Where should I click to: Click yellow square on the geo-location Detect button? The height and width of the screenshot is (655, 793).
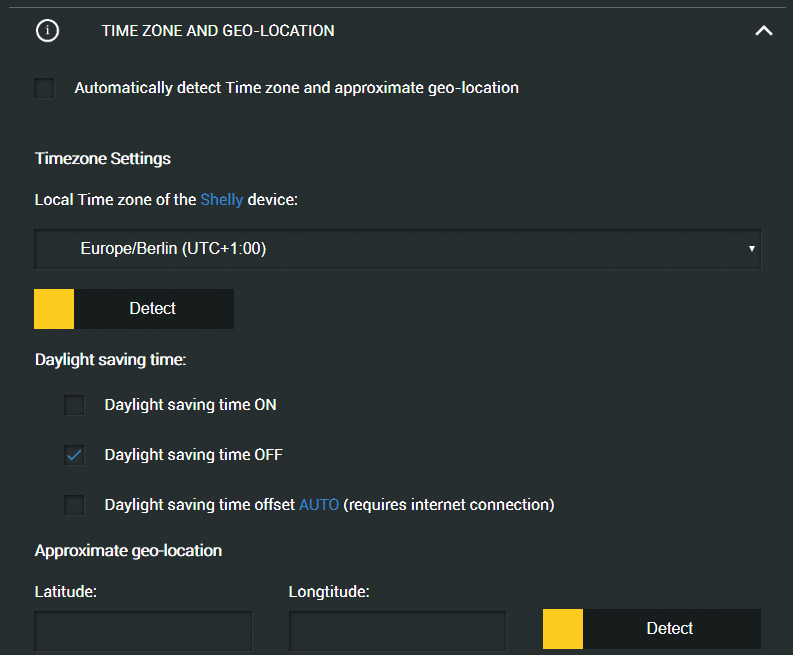click(x=563, y=629)
